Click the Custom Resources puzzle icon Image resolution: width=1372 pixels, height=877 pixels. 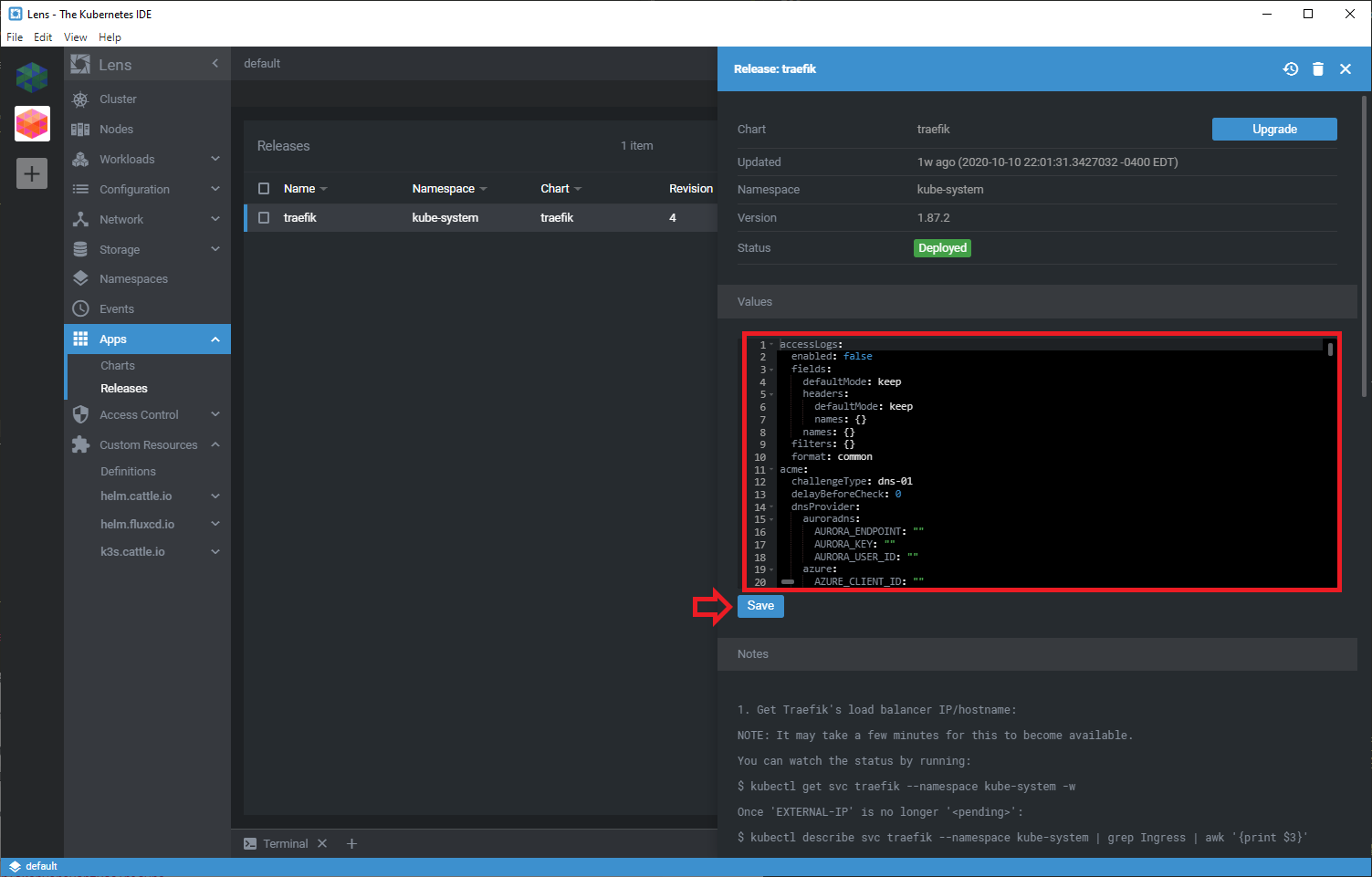[80, 445]
